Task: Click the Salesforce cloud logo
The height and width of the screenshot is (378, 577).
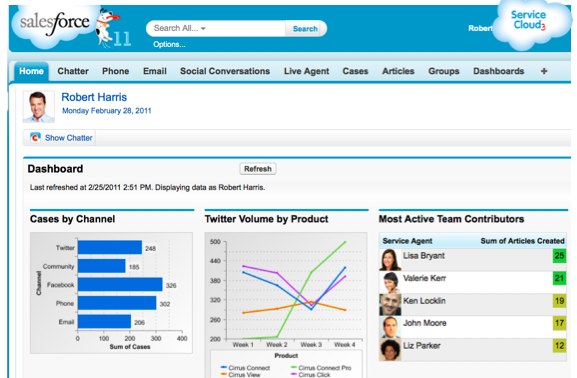Action: click(54, 25)
